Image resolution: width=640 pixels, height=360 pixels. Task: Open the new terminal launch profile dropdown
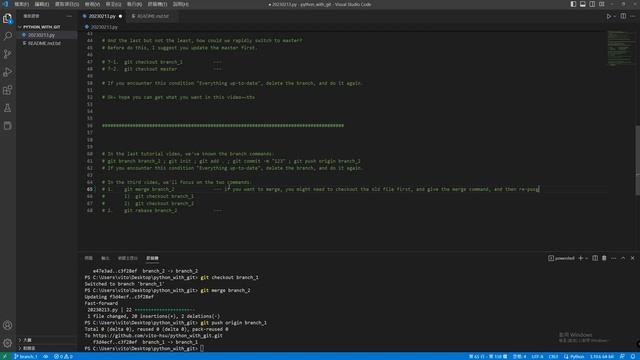587,258
